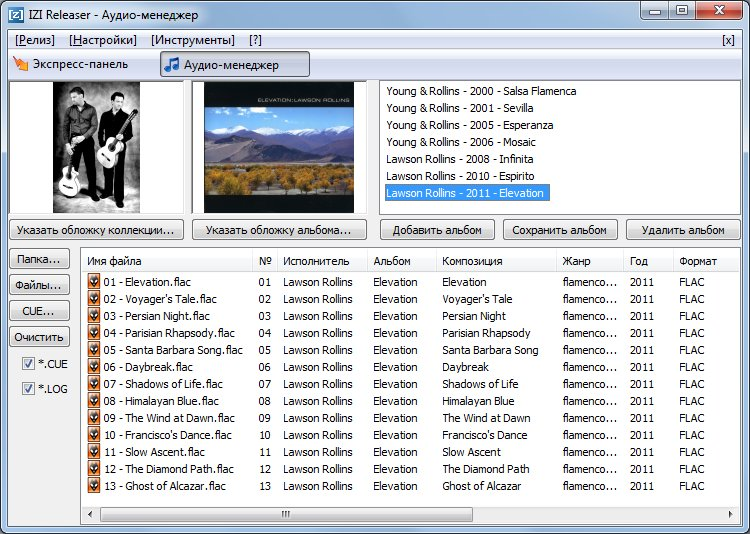Switch to the Экспресс-панель tab
750x534 pixels.
click(70, 64)
